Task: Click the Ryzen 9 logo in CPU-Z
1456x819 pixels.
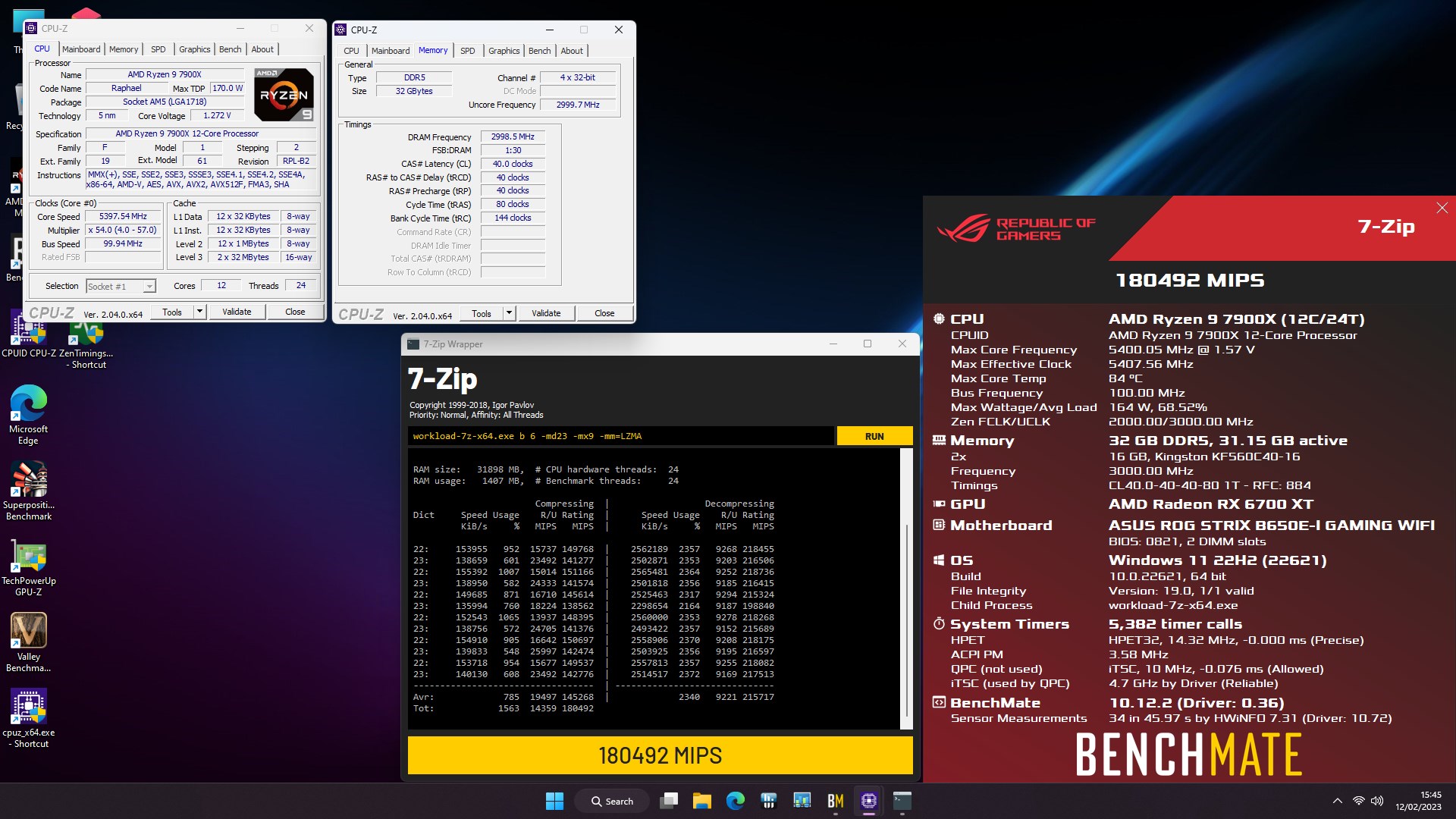Action: (284, 95)
